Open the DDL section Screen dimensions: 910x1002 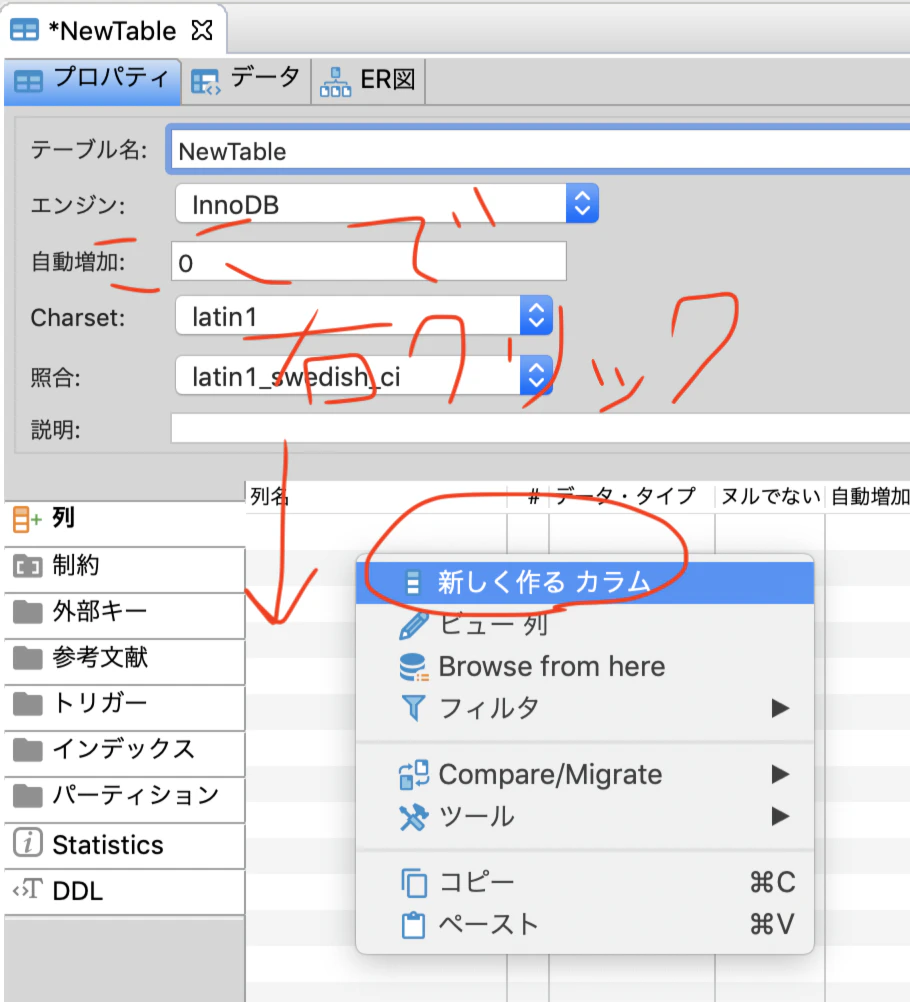click(x=125, y=891)
